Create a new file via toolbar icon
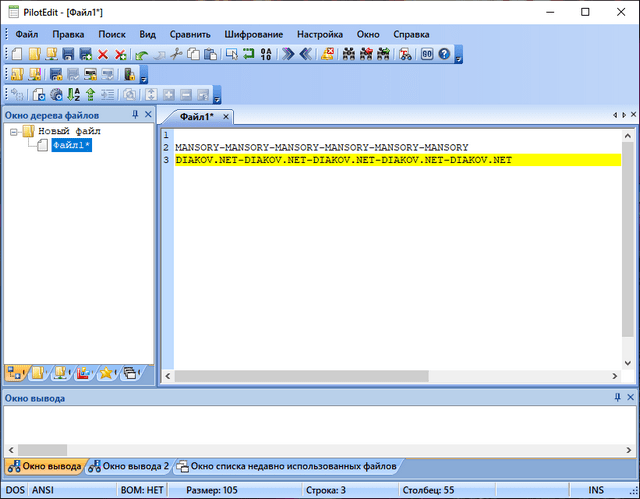Screen dimensions: 640x499 pos(17,54)
